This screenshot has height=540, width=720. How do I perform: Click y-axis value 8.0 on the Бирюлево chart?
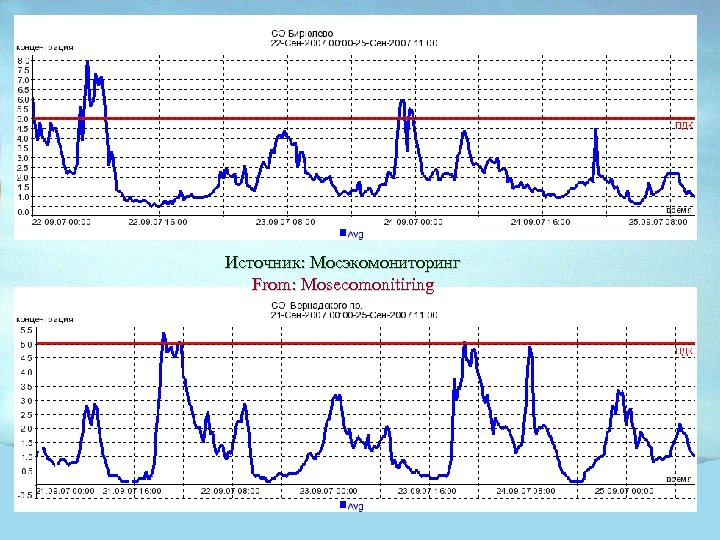[x=23, y=61]
